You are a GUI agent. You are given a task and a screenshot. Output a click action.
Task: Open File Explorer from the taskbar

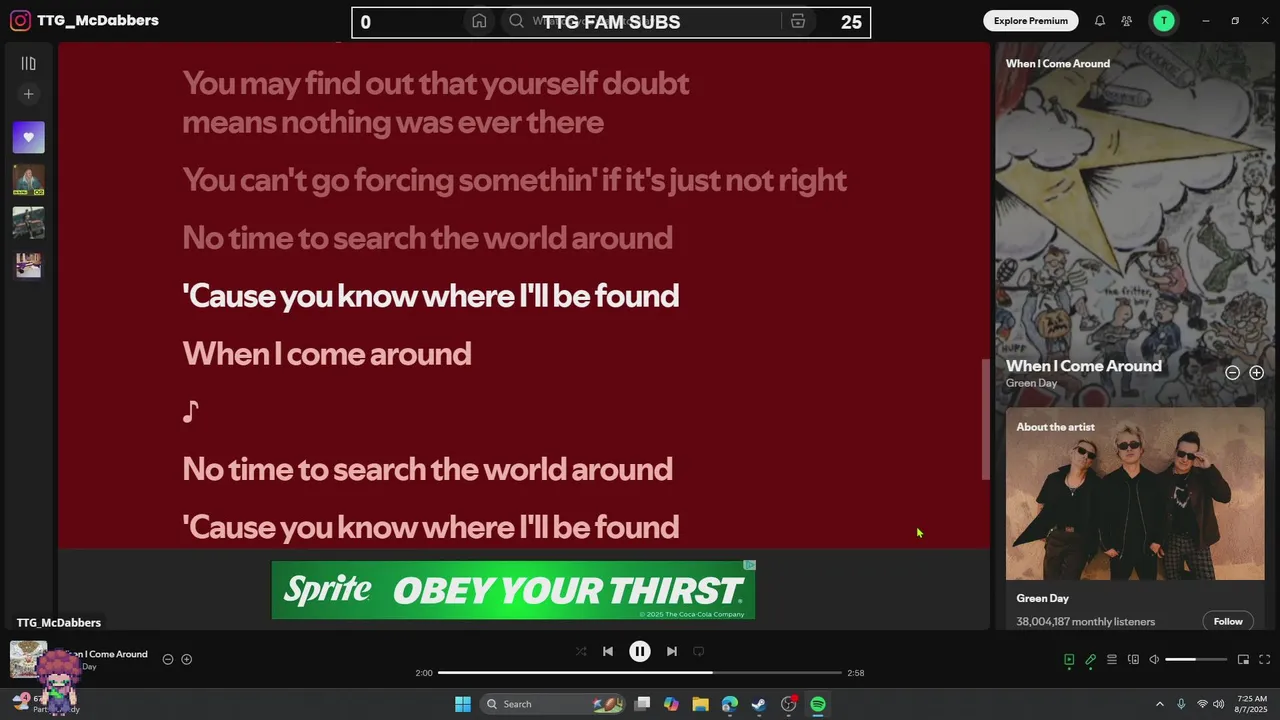coord(700,704)
